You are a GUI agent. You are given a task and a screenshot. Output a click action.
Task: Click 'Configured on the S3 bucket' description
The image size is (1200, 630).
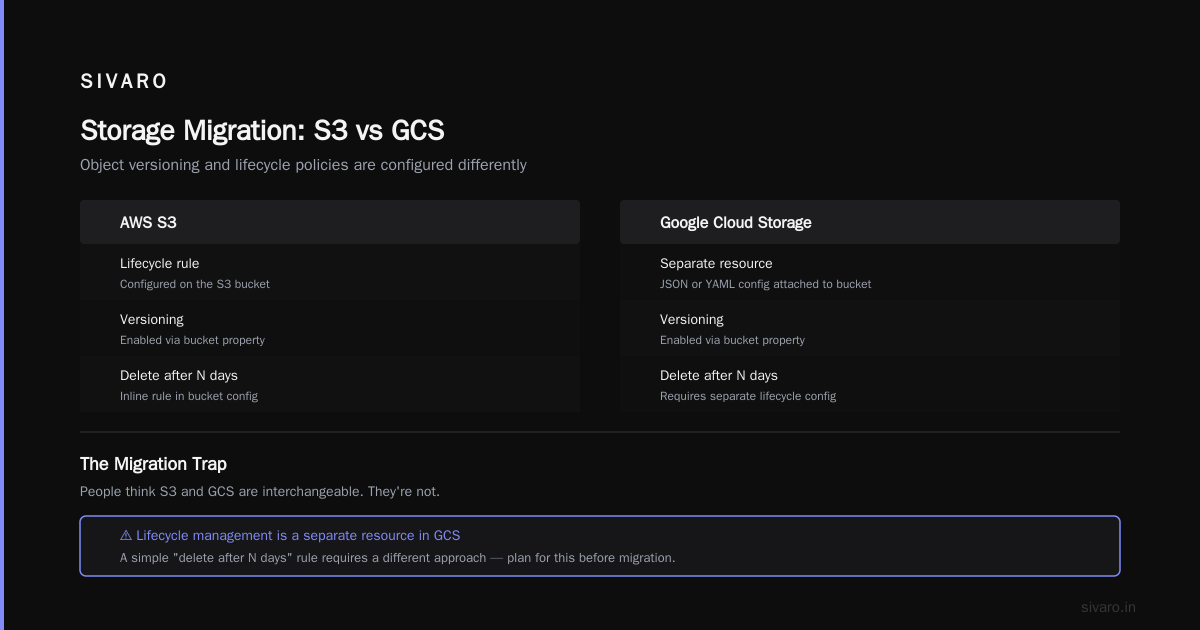coord(195,284)
